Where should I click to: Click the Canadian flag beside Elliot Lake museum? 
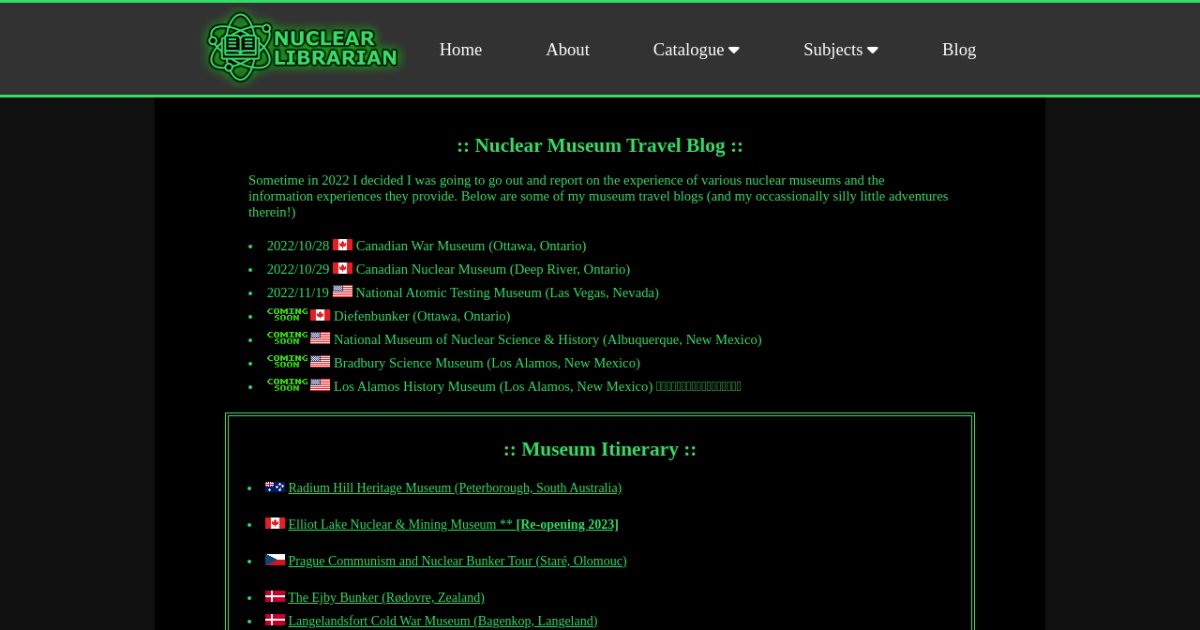[x=275, y=522]
